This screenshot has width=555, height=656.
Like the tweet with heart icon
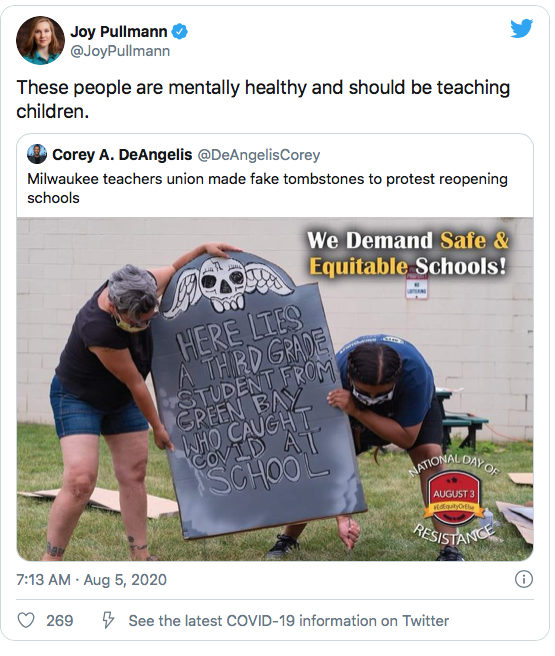(26, 620)
